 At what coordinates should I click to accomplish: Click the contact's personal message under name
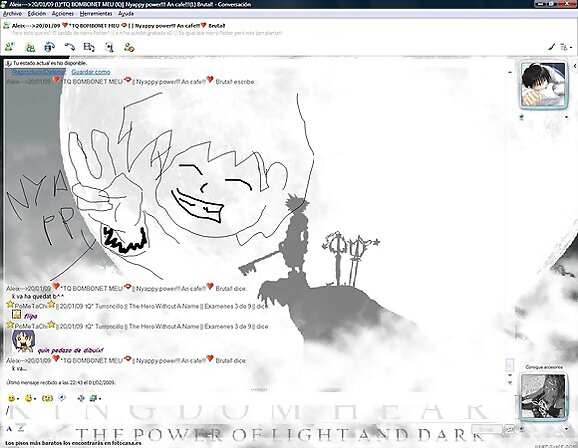tap(147, 33)
